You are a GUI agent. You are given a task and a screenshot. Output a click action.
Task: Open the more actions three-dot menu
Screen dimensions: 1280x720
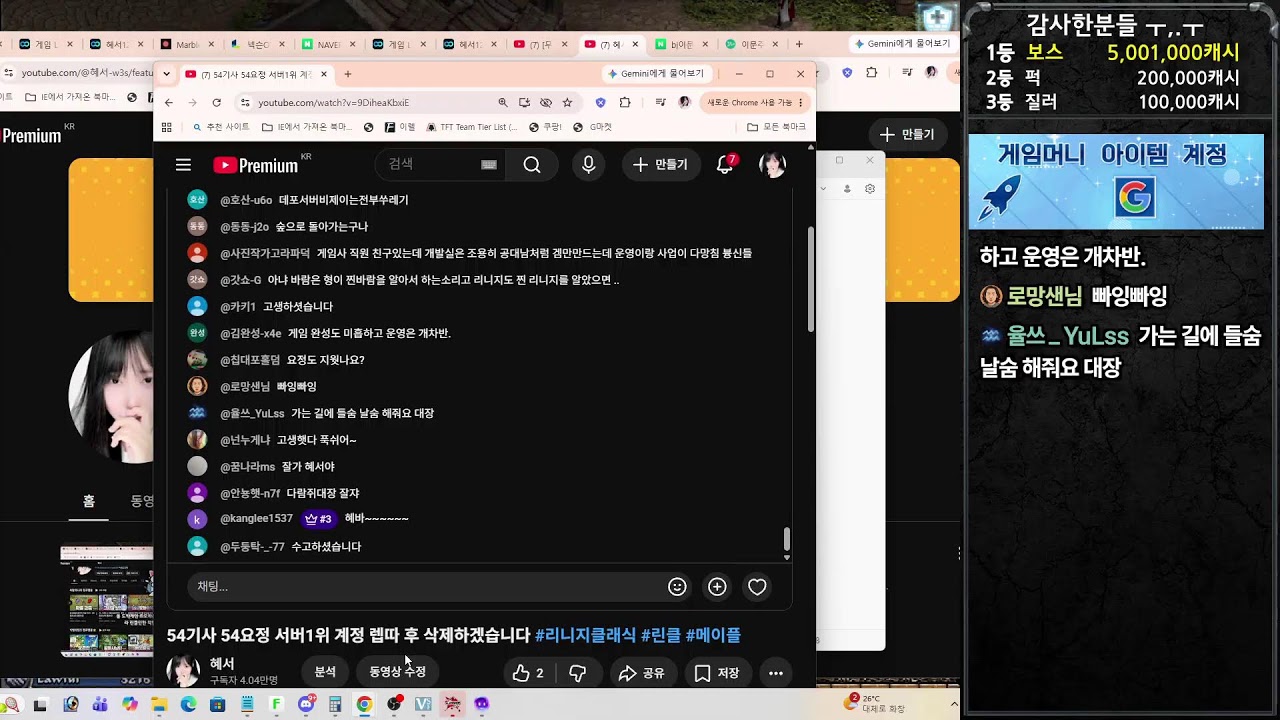(x=776, y=673)
